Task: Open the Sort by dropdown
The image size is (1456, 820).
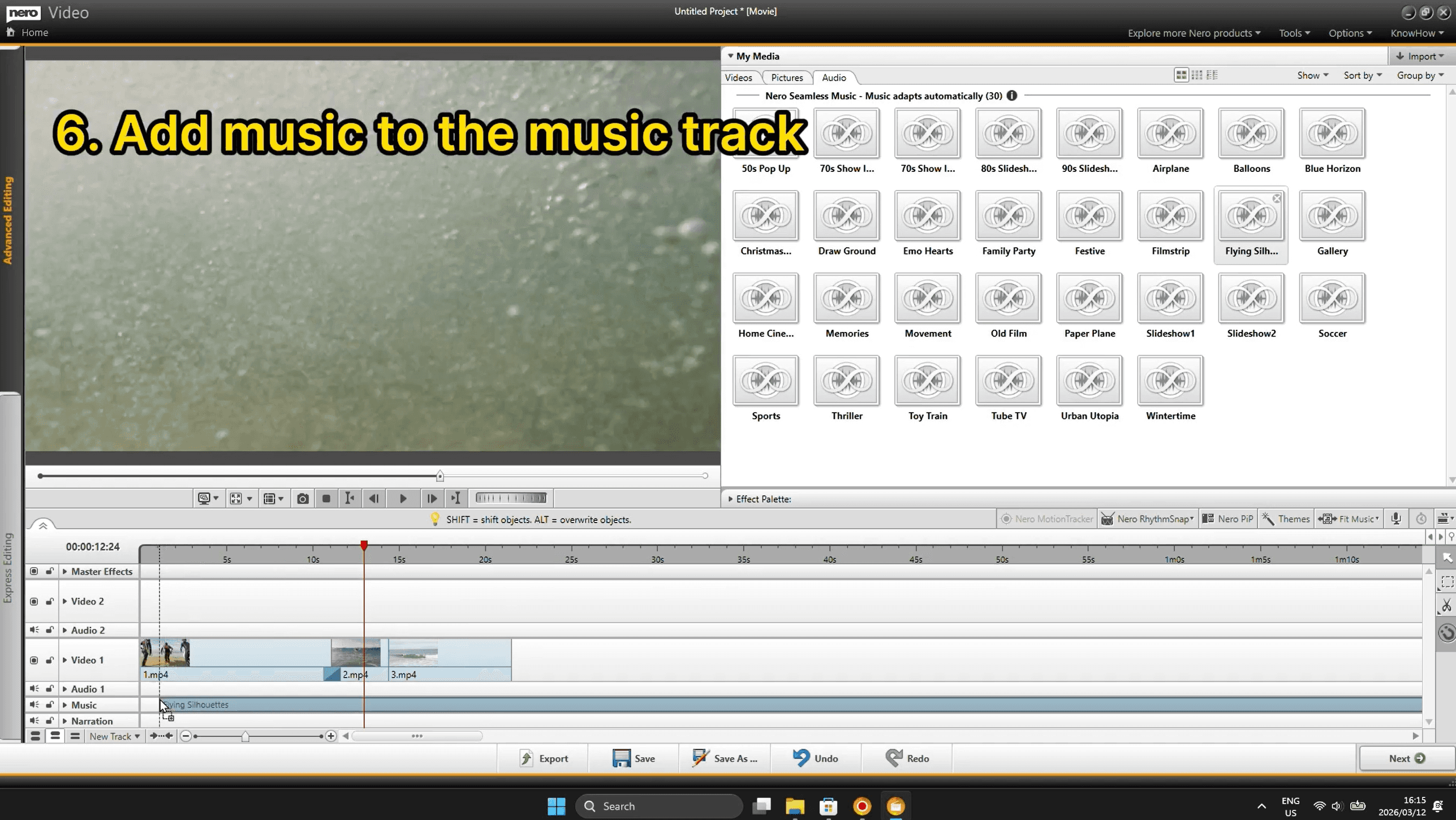Action: [1362, 75]
